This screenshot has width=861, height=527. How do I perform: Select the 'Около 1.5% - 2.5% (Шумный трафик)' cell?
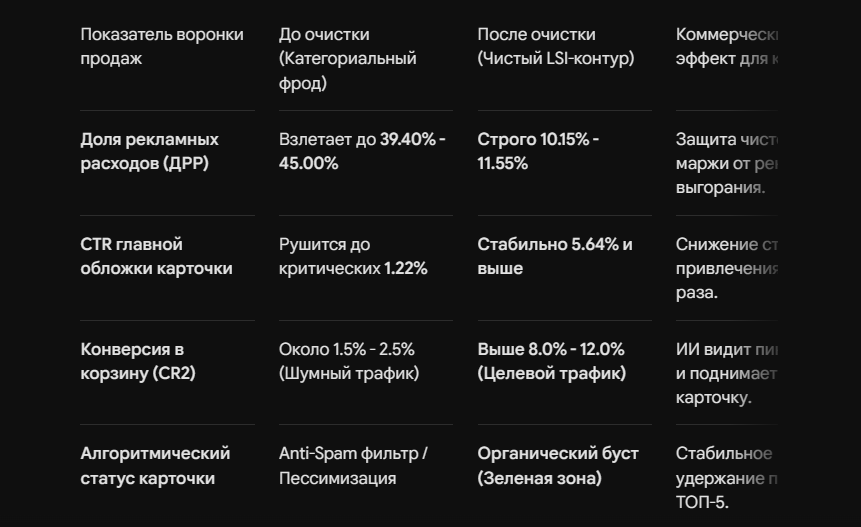point(349,361)
